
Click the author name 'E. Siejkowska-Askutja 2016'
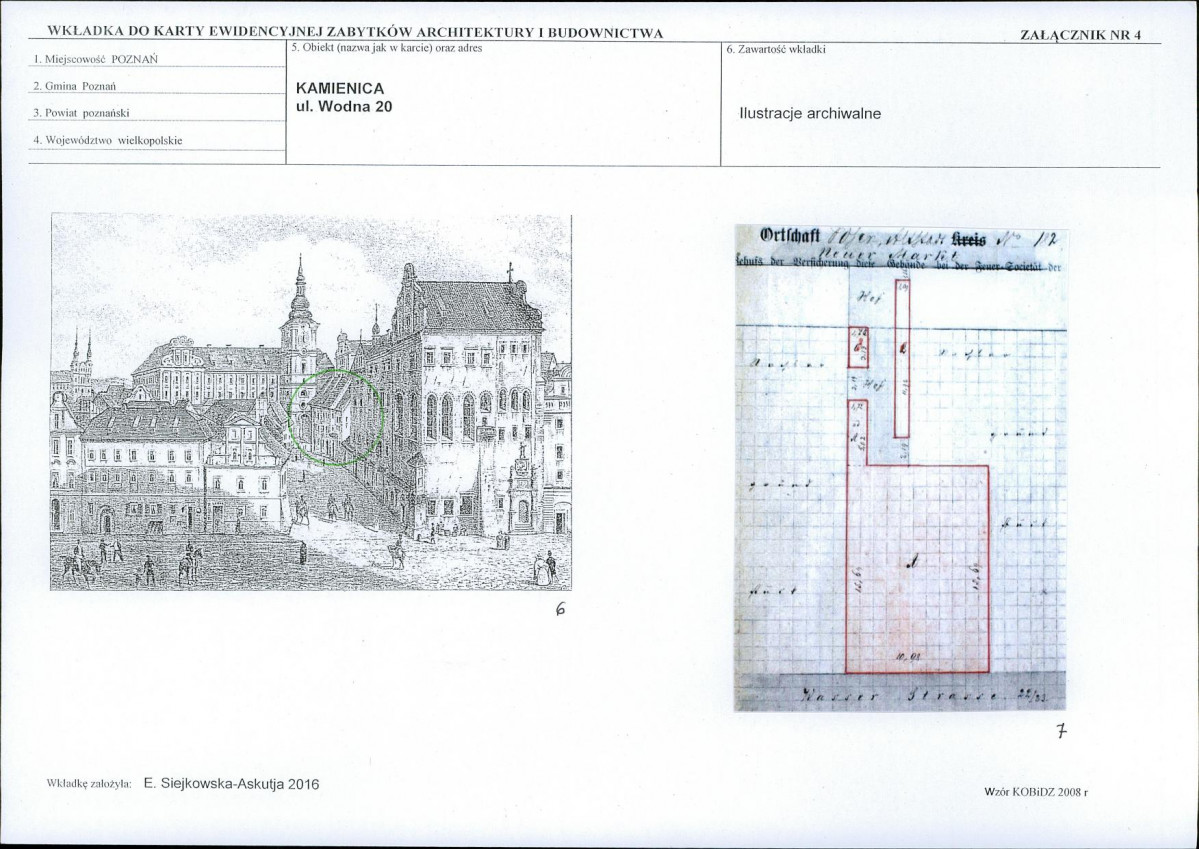pos(232,784)
